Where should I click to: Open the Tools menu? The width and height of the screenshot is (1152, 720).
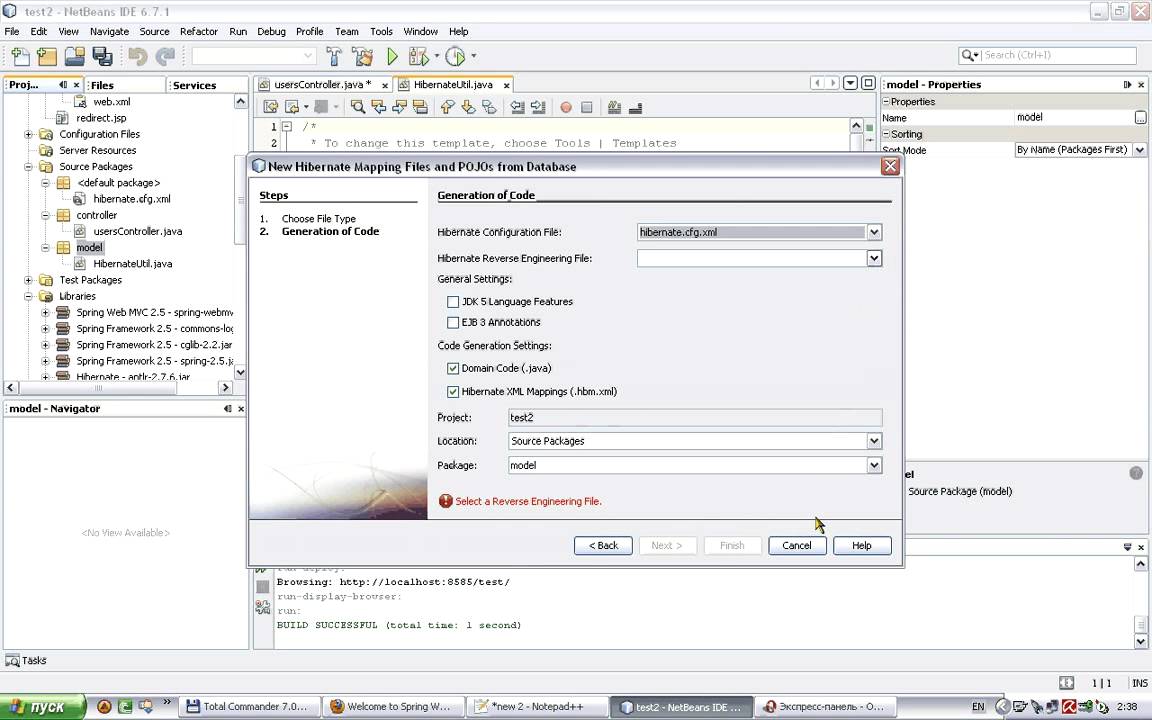[x=381, y=32]
